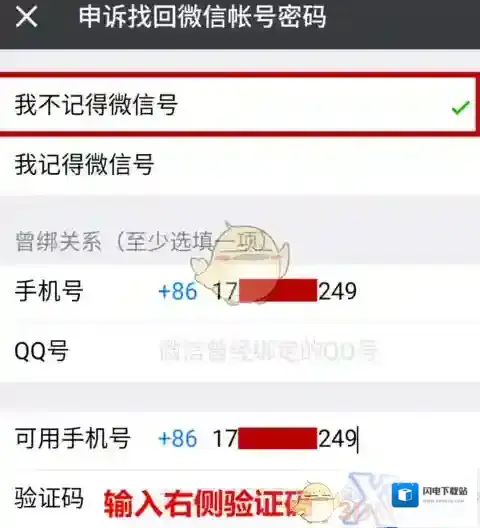
Task: Tap the 验证码 row label
Action: click(49, 498)
